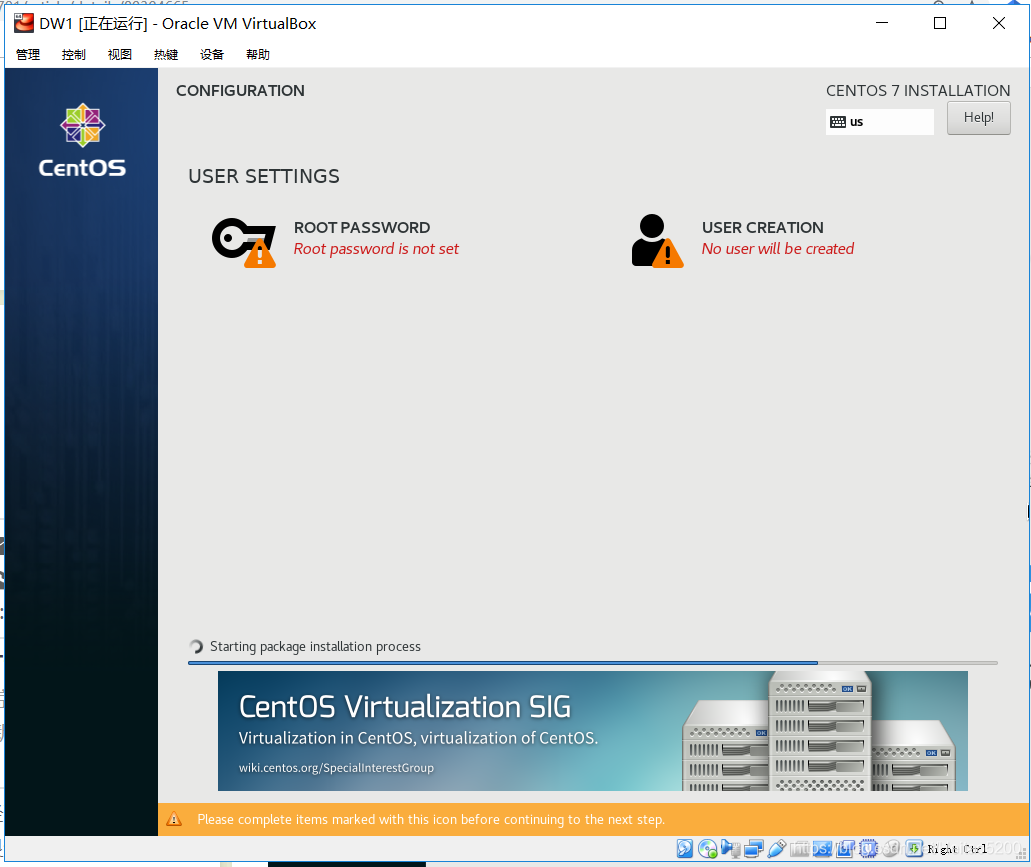Click the spinner beside installation status
Viewport: 1031px width, 867px height.
[196, 647]
